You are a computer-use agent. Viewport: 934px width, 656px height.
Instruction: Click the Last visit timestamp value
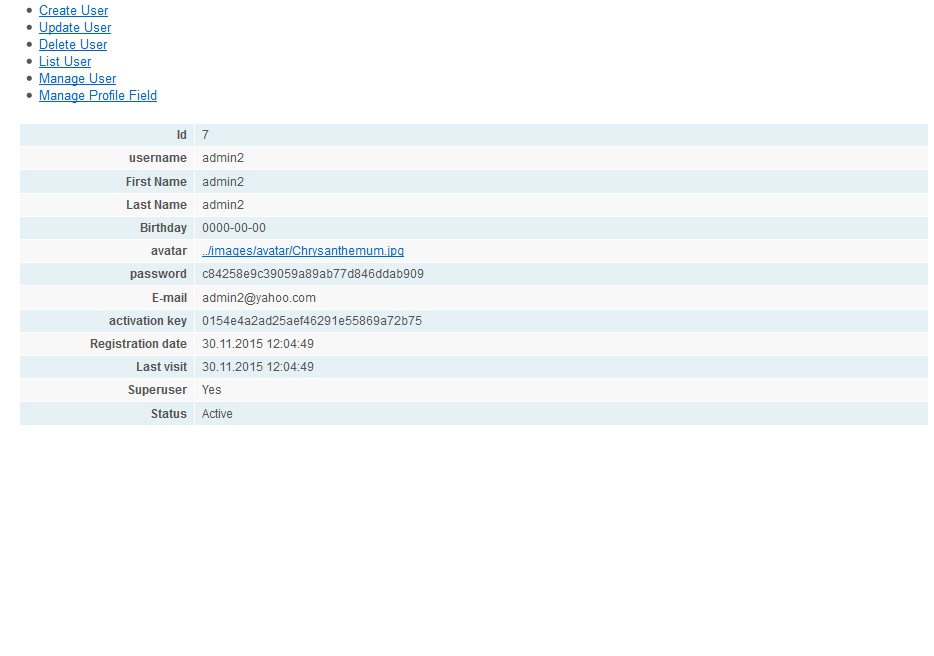[258, 367]
